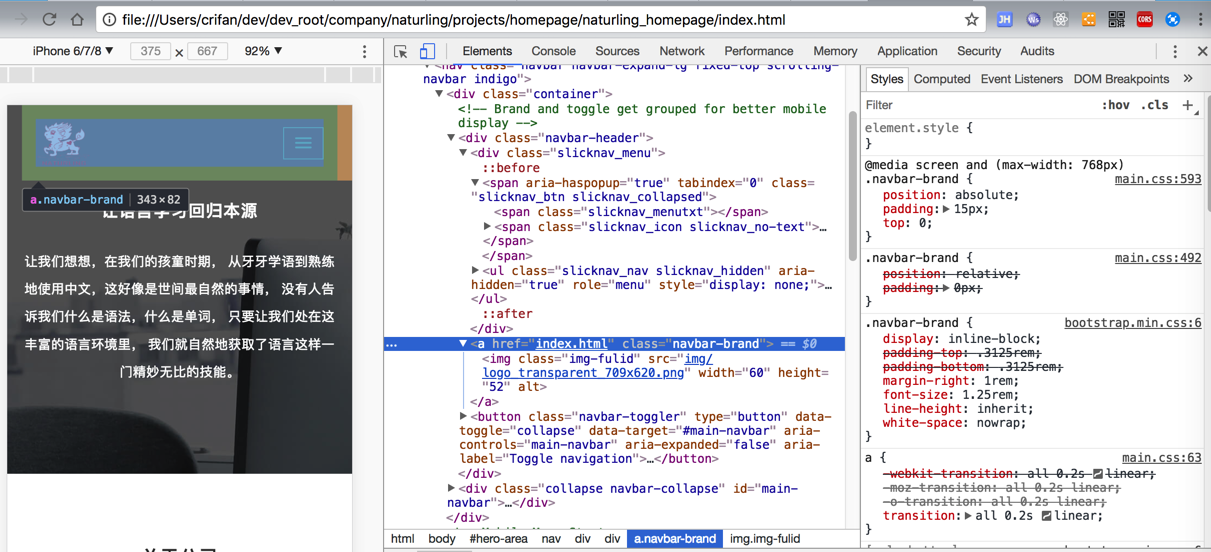The image size is (1211, 552).
Task: Collapse the div class container node
Action: click(439, 94)
